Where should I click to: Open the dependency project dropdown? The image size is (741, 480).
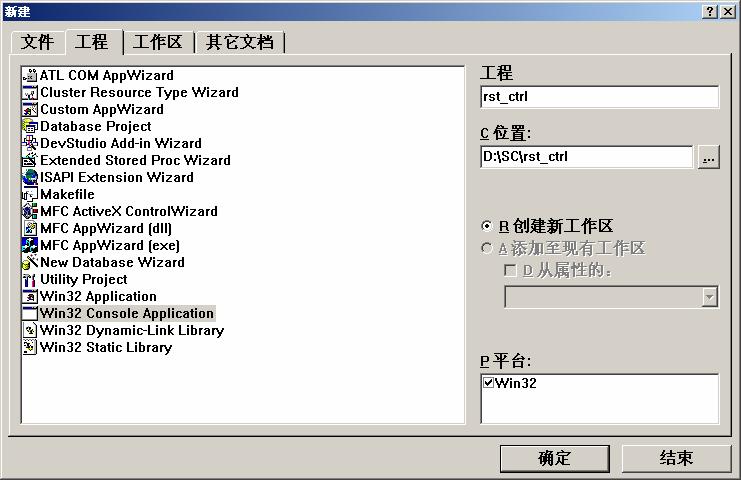tap(709, 297)
